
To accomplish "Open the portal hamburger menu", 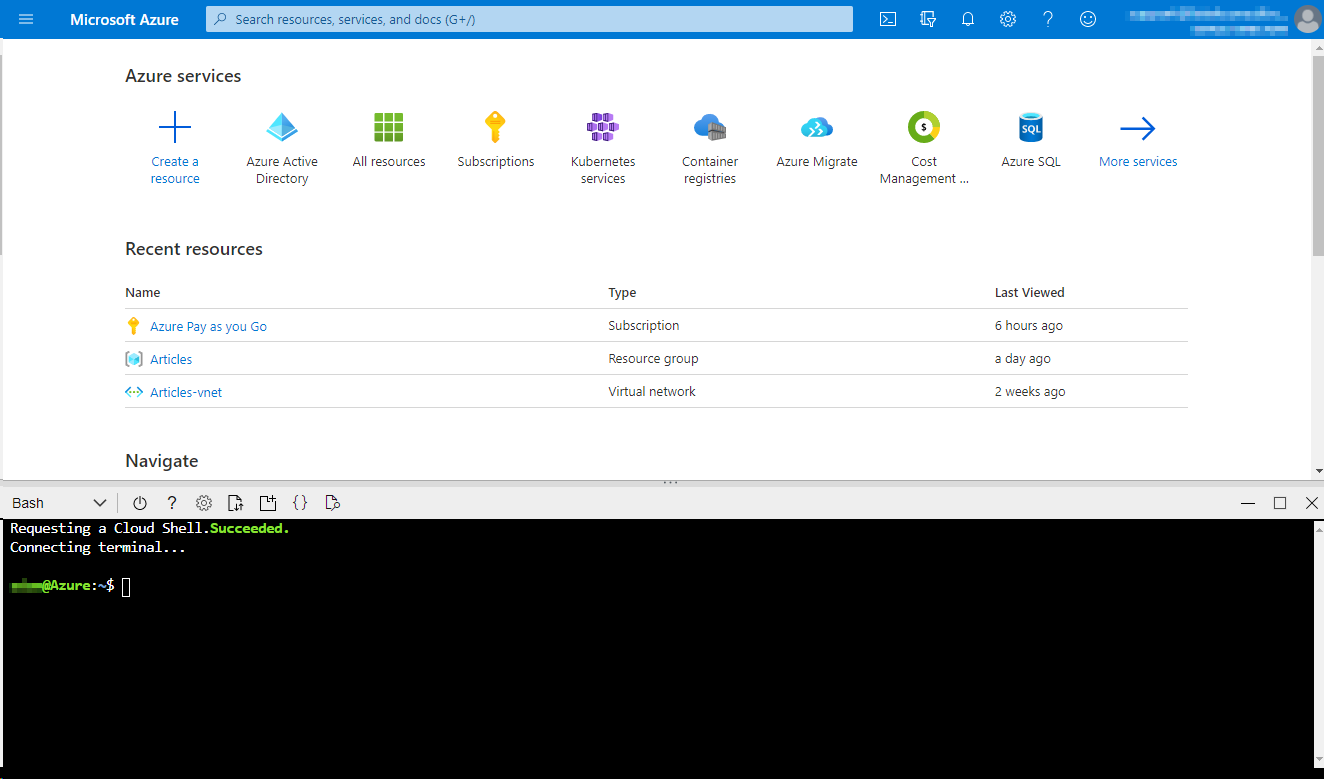I will pyautogui.click(x=27, y=19).
